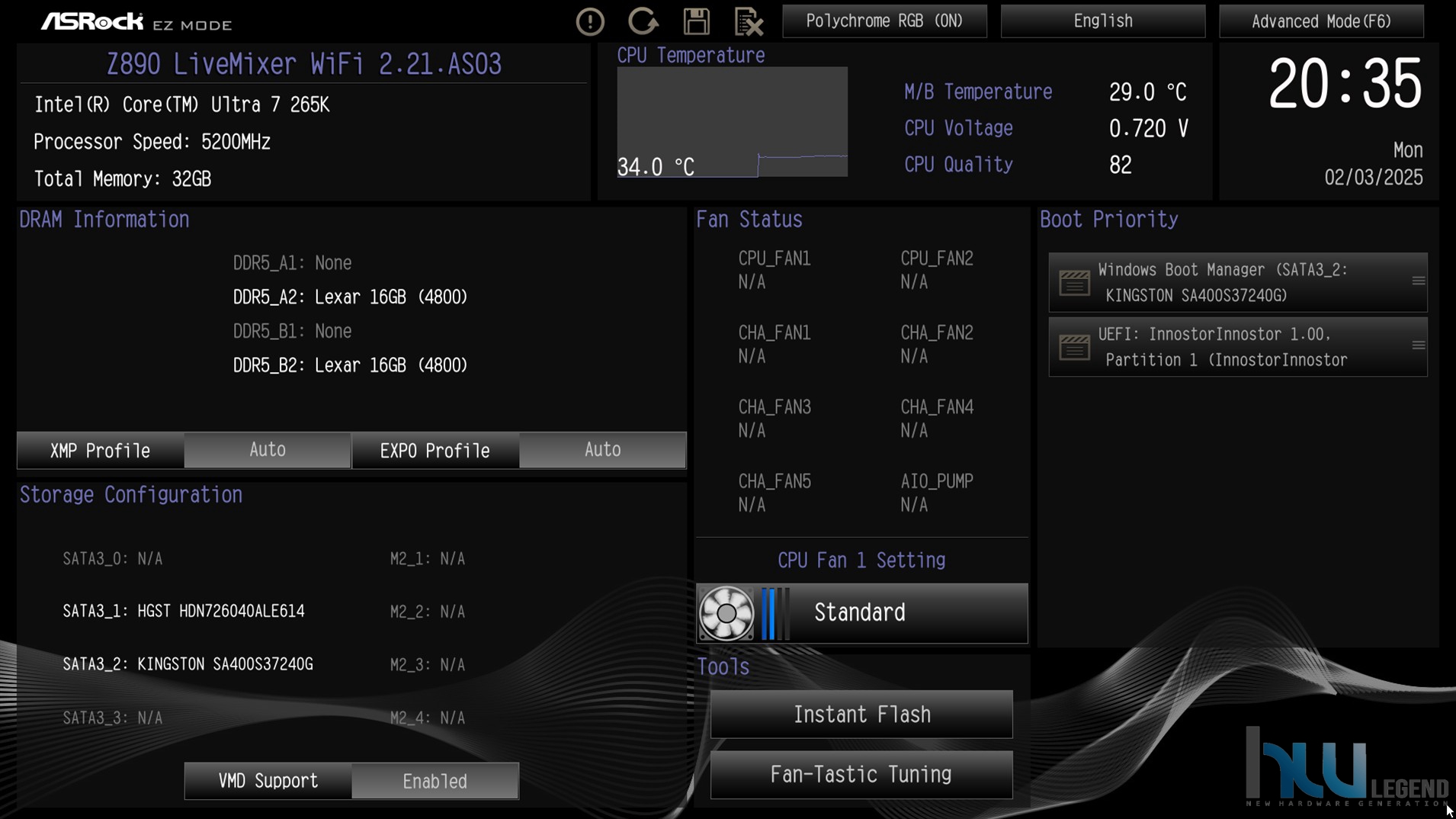
Task: Click the CPU fan speed level bars
Action: point(775,613)
